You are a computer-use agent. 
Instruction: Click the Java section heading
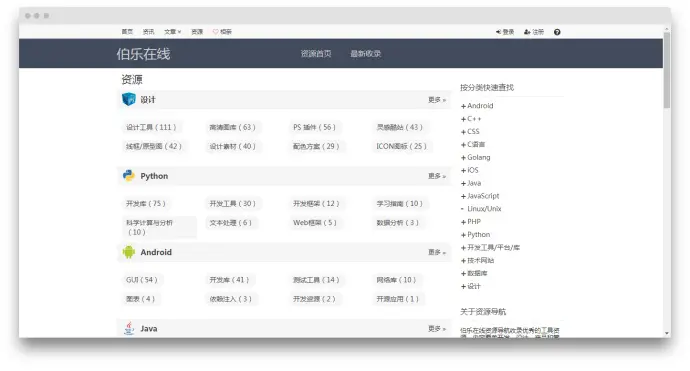coord(149,329)
